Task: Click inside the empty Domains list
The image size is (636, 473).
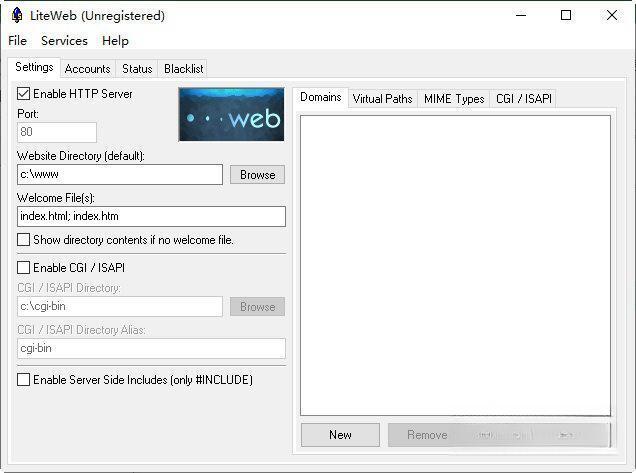Action: click(x=455, y=265)
